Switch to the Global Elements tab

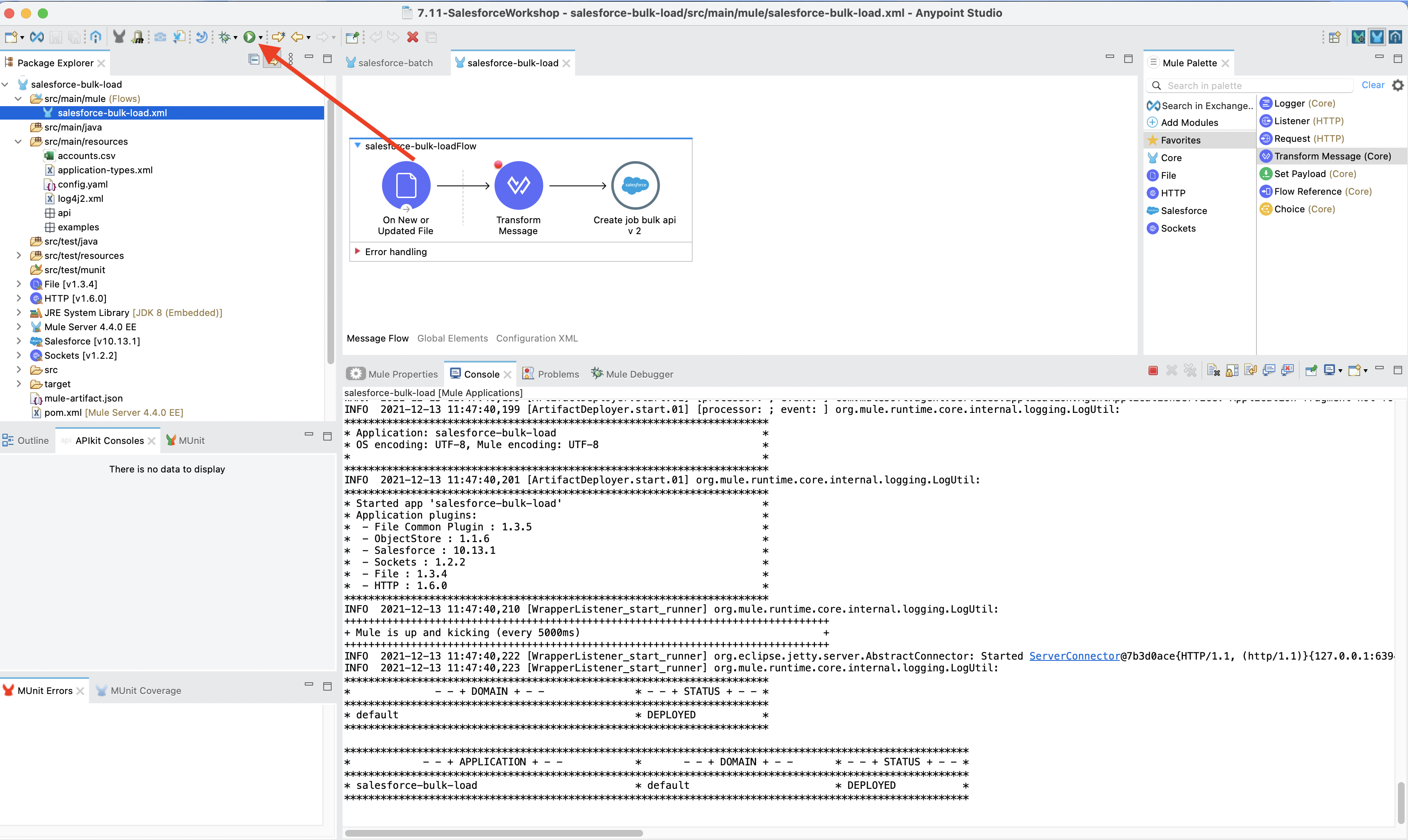point(452,338)
